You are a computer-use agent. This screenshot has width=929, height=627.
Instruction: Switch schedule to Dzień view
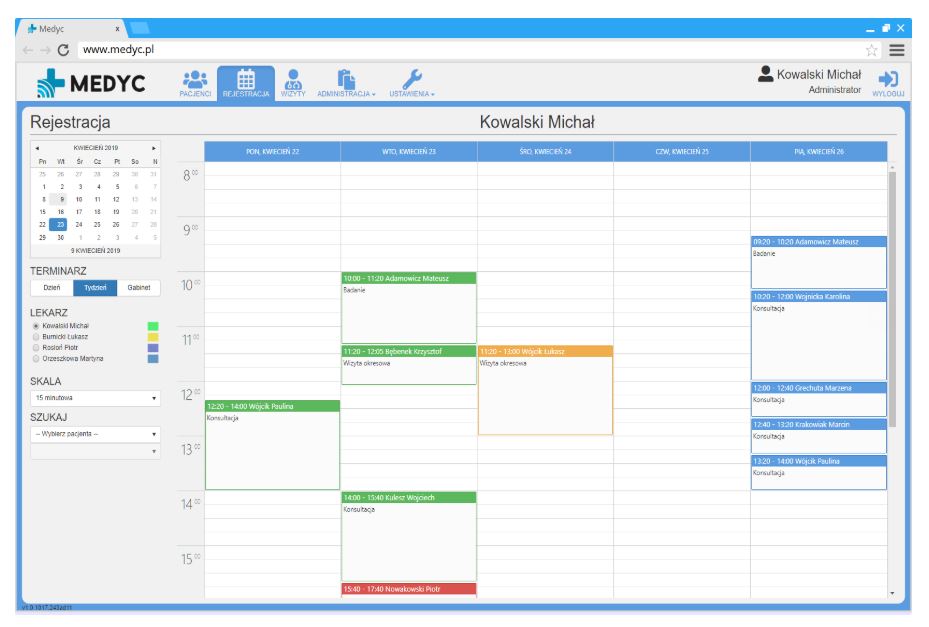(52, 287)
